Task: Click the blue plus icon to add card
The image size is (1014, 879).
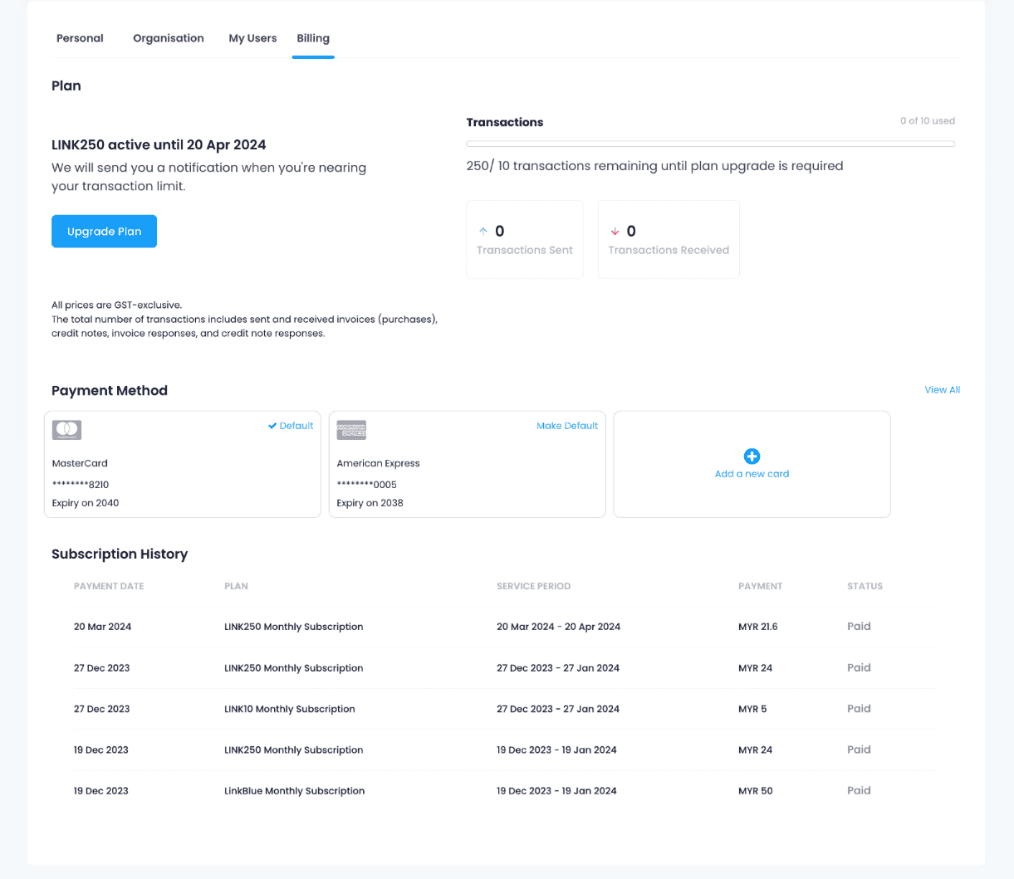Action: (752, 456)
